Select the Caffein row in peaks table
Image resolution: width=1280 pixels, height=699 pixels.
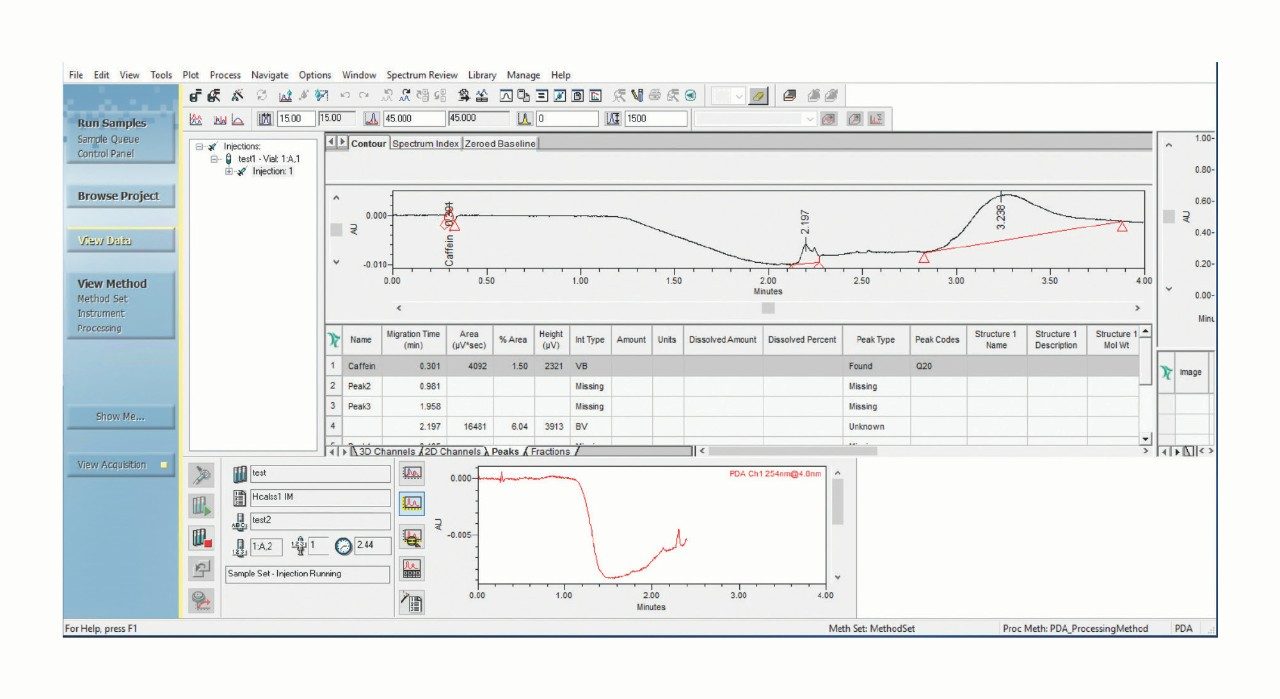361,367
